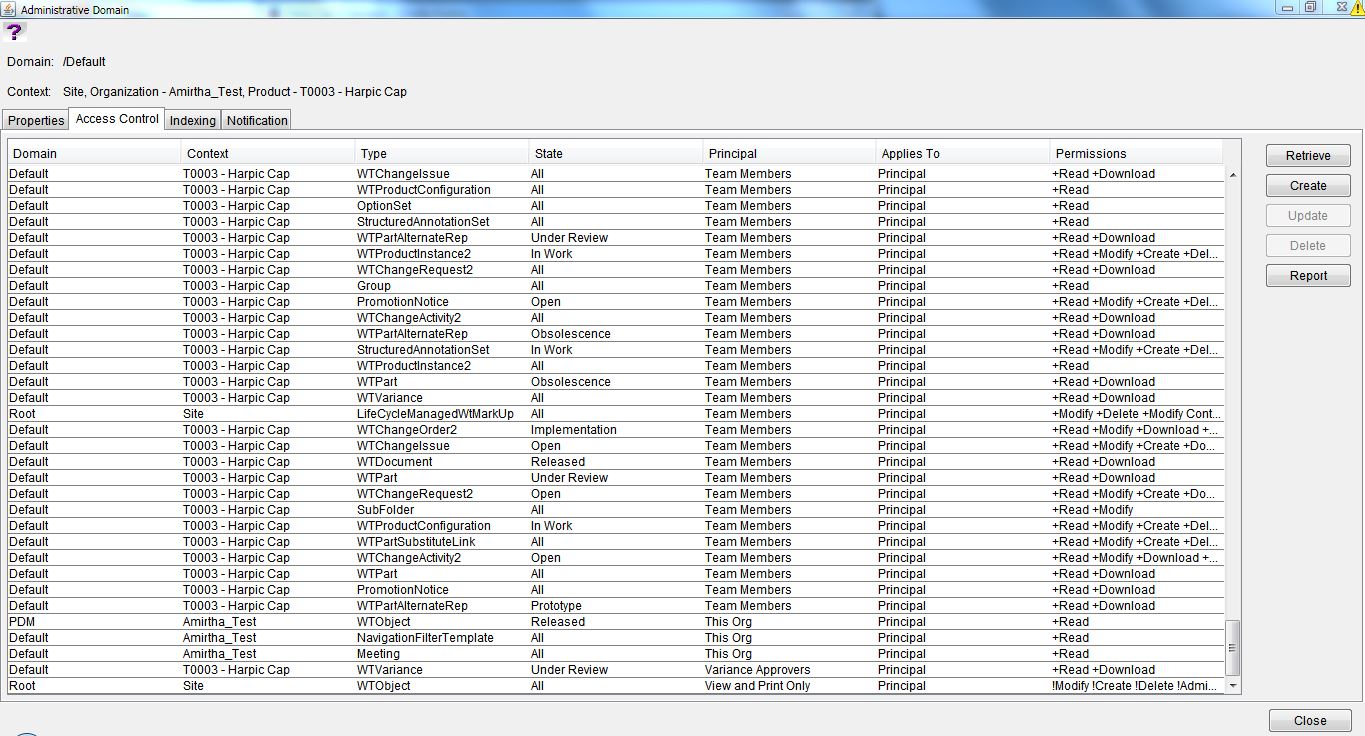Click the Retrieve button
The image size is (1365, 736).
1308,156
